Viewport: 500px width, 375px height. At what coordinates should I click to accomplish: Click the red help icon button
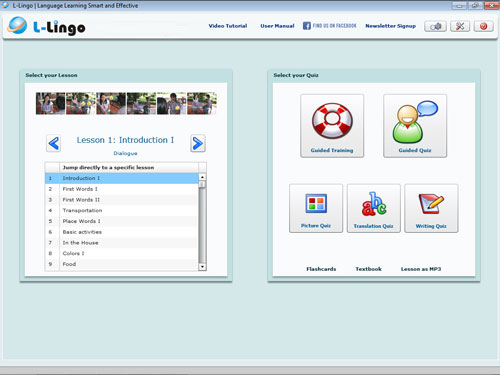click(x=483, y=26)
